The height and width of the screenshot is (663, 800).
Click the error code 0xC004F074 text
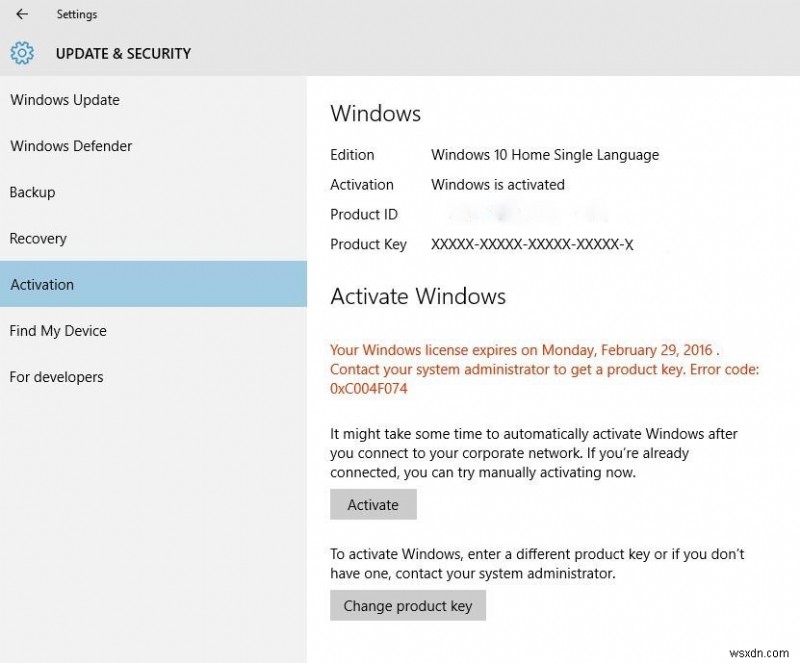coord(369,387)
